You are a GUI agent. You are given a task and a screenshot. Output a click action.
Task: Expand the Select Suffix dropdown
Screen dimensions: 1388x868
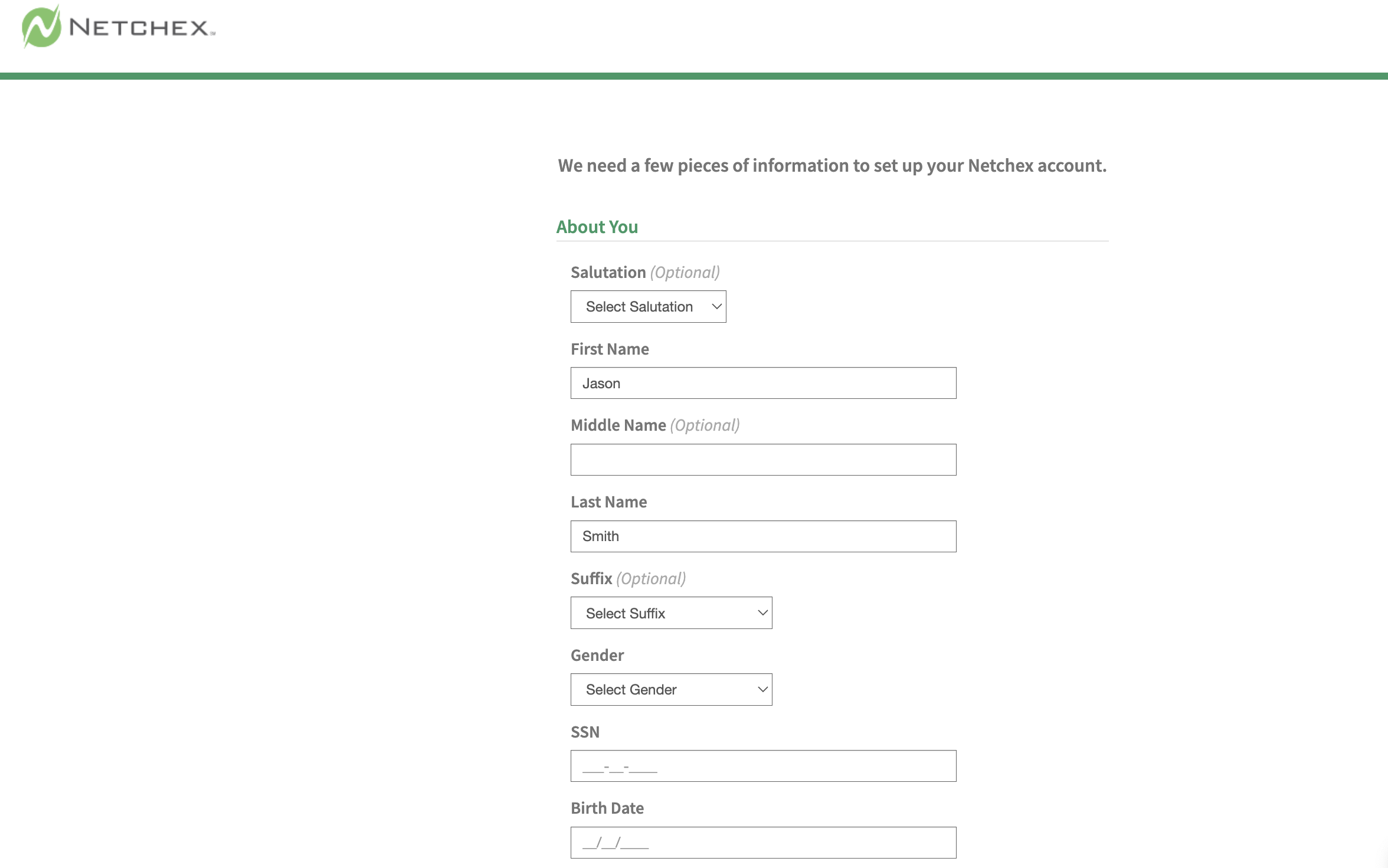pos(671,613)
